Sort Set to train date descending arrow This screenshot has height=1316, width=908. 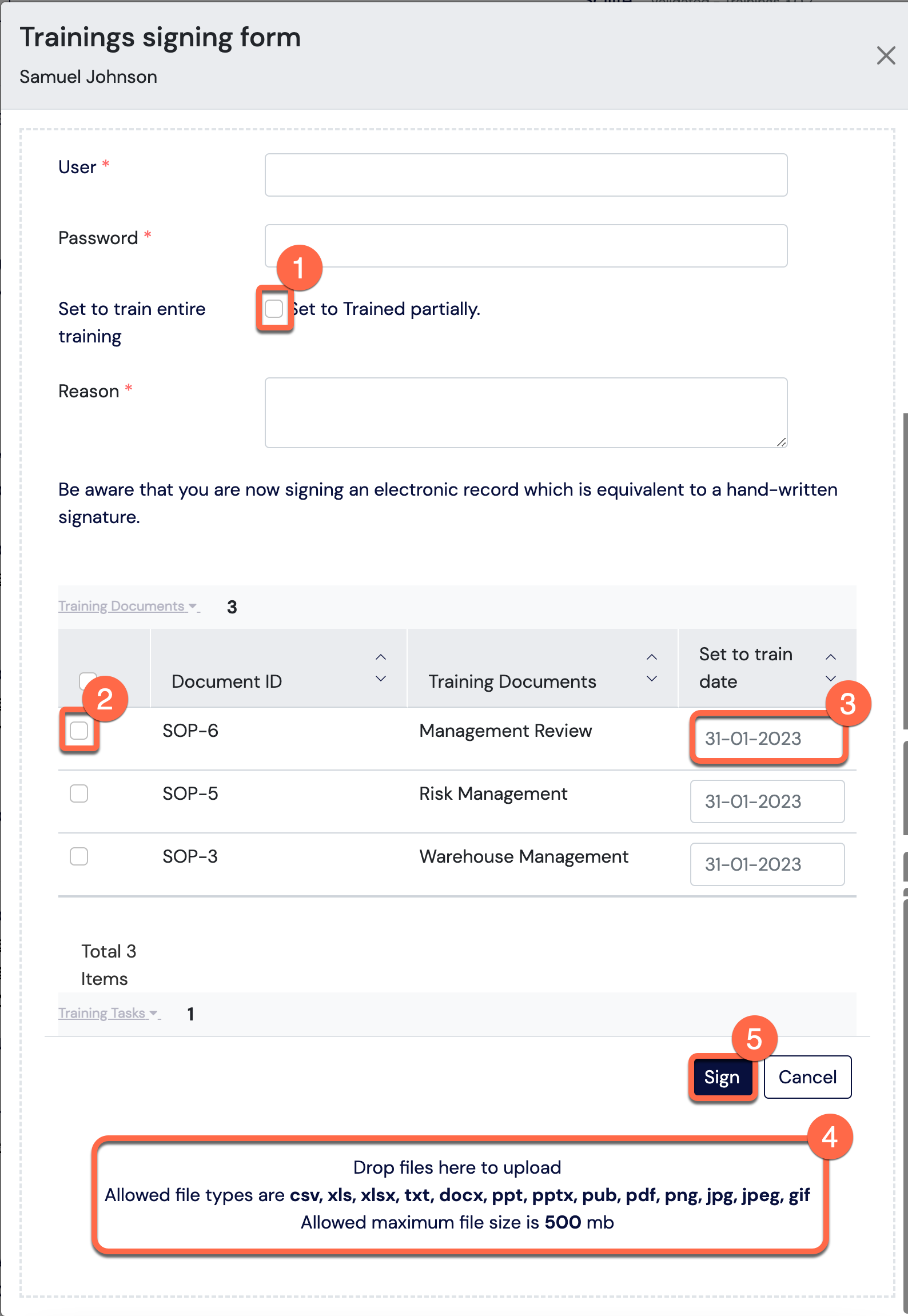[831, 679]
